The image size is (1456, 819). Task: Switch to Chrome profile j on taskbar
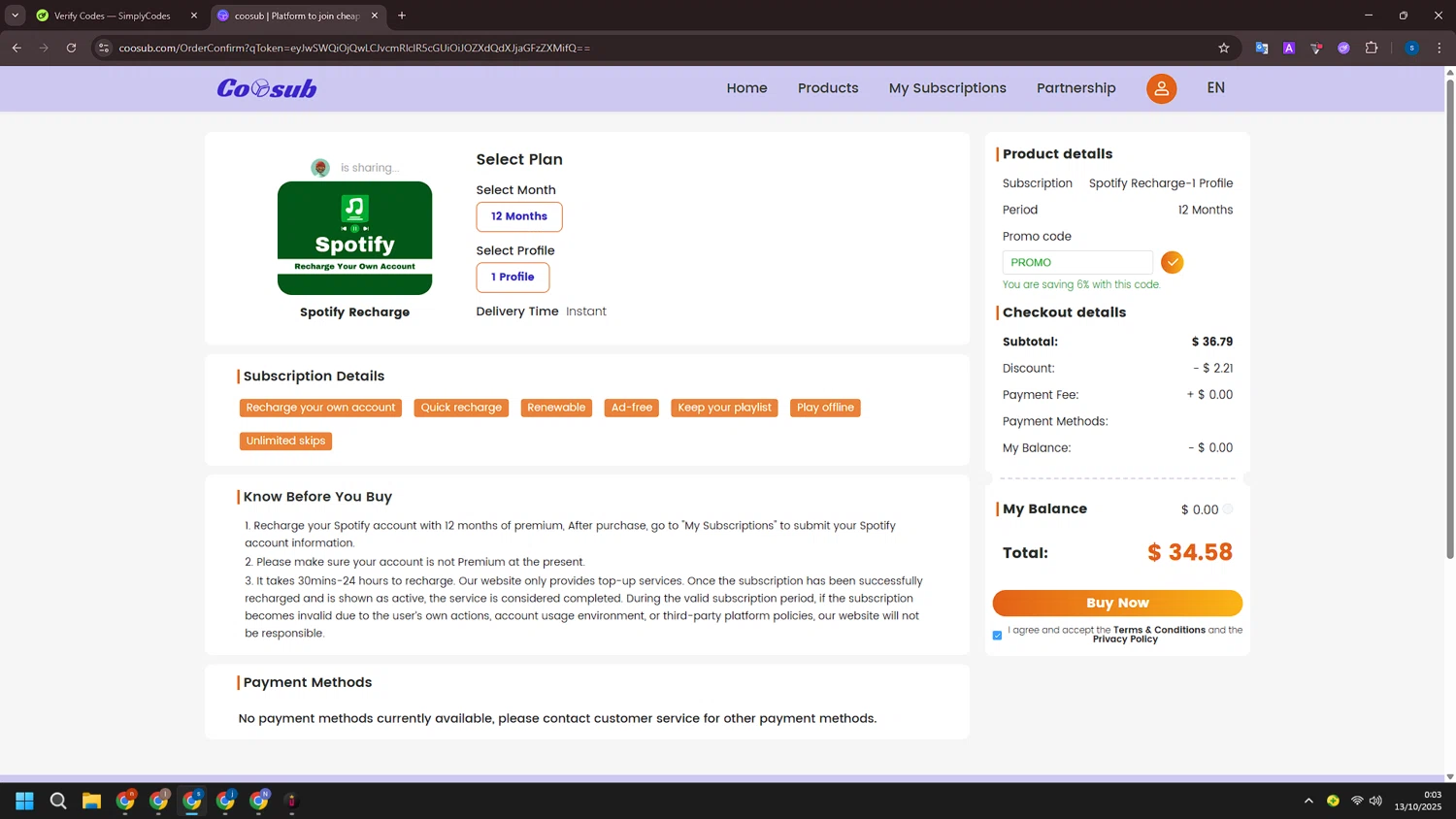(x=225, y=800)
